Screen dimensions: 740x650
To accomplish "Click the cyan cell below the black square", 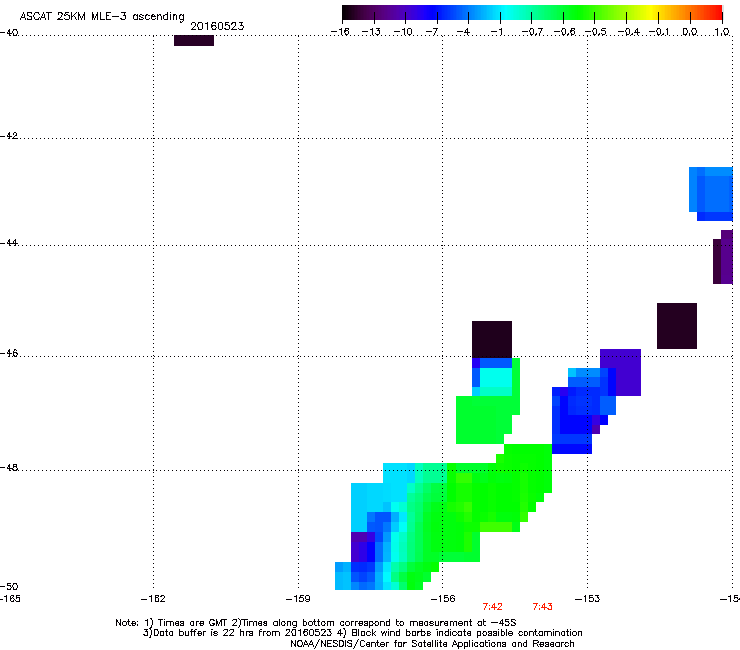I will (x=496, y=378).
